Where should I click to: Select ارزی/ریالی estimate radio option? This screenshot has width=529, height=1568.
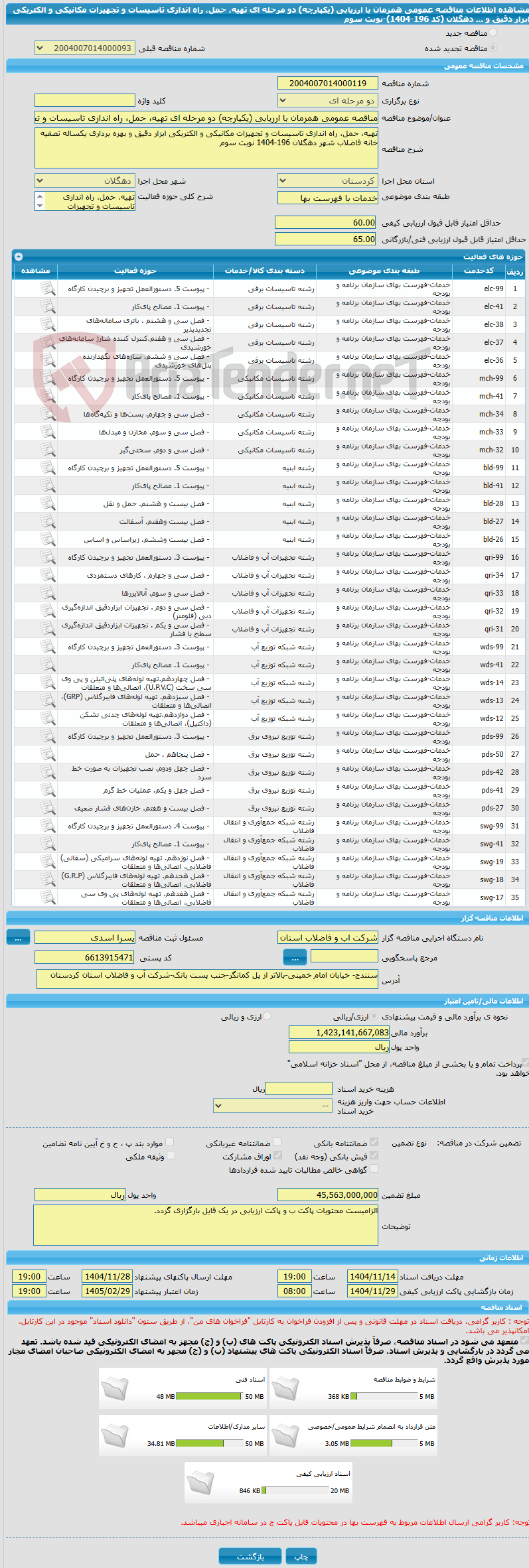point(375,1016)
